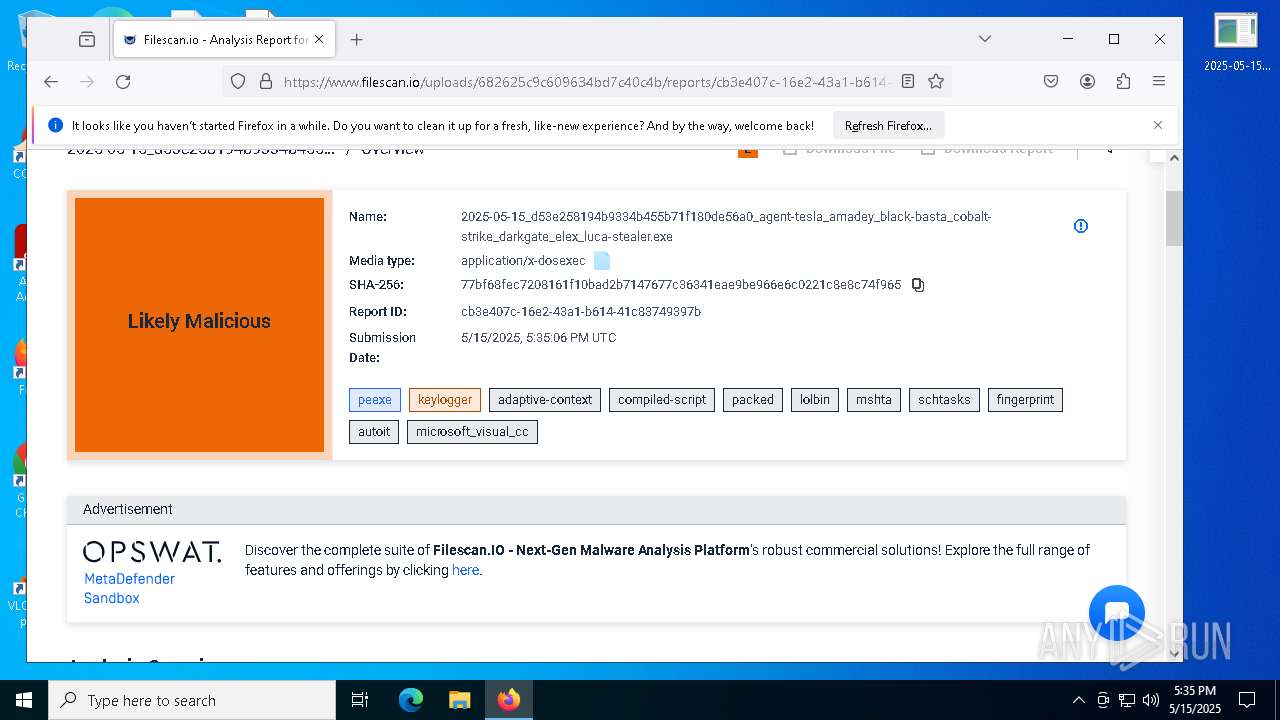Click the page scrollbar thumb

[x=1175, y=218]
